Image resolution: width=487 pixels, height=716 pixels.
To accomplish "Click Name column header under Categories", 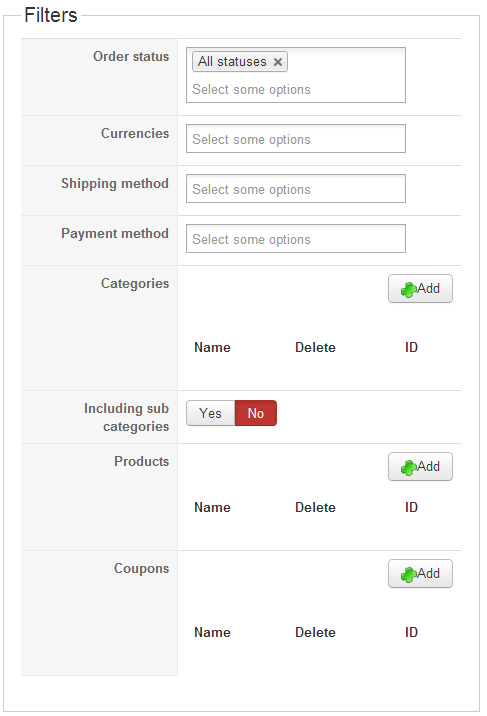I will pyautogui.click(x=212, y=347).
